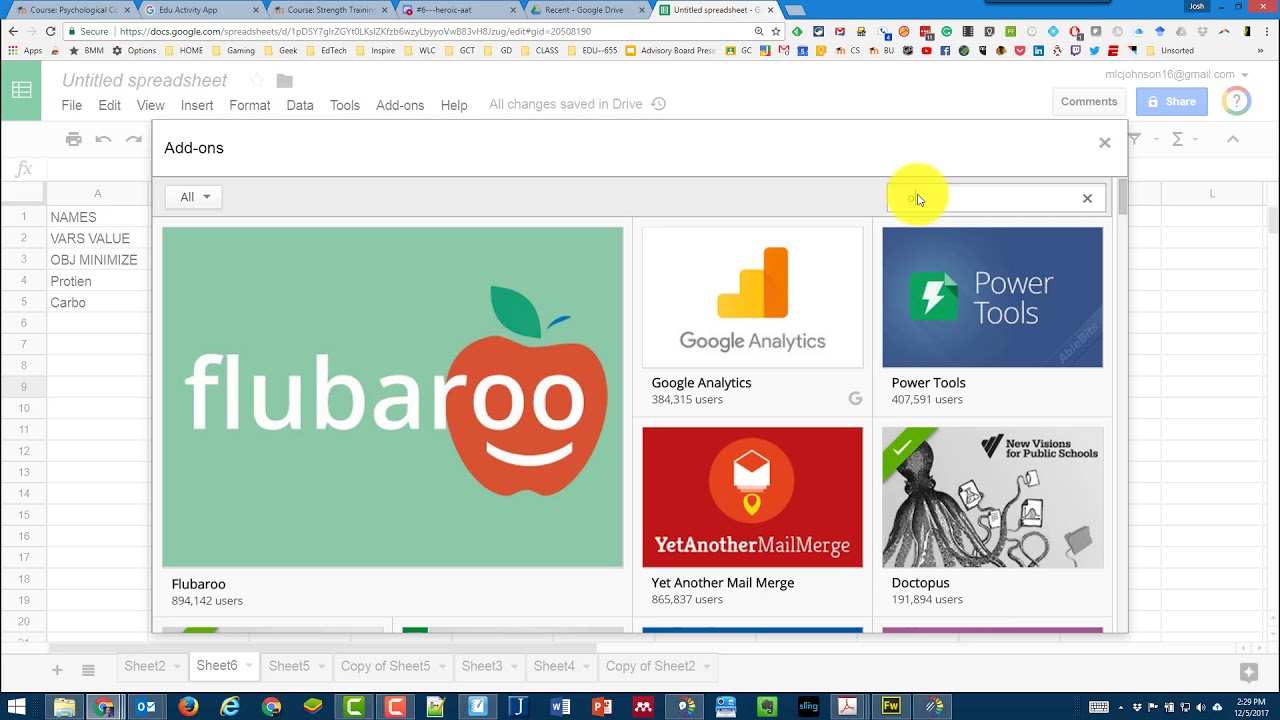Reload the page in Chrome

(x=50, y=31)
